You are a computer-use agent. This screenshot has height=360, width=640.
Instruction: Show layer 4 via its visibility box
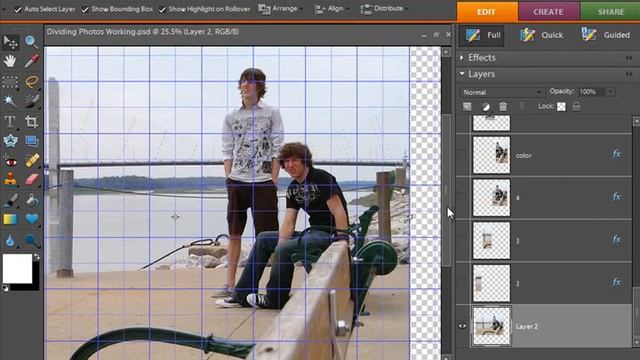pos(462,198)
